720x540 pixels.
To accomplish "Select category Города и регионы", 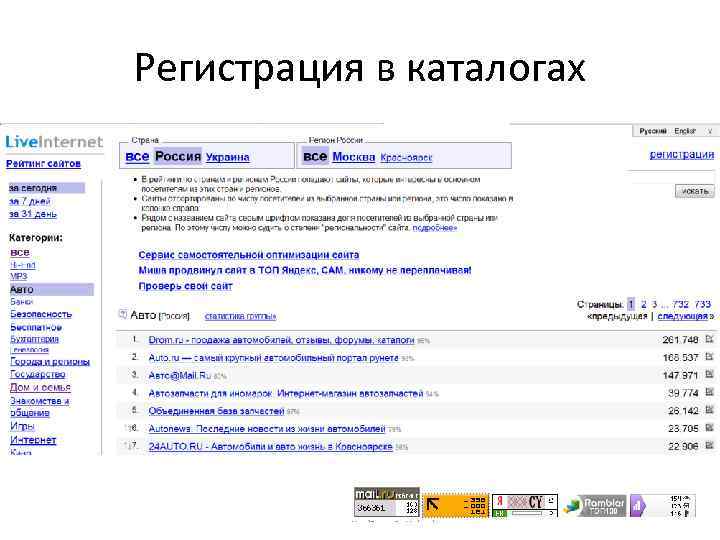I will click(x=50, y=361).
